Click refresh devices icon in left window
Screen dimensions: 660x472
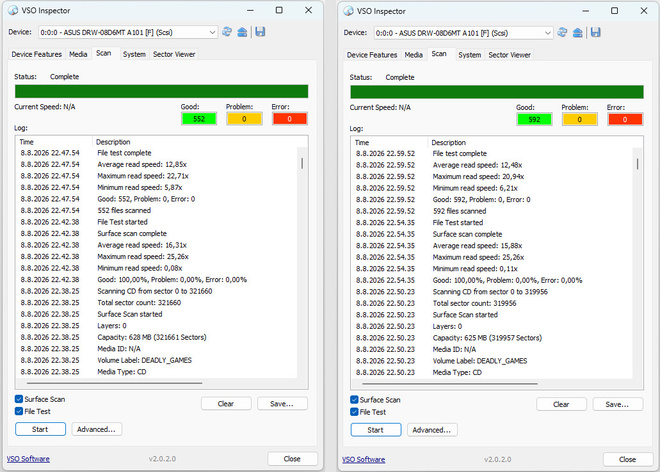pos(227,32)
